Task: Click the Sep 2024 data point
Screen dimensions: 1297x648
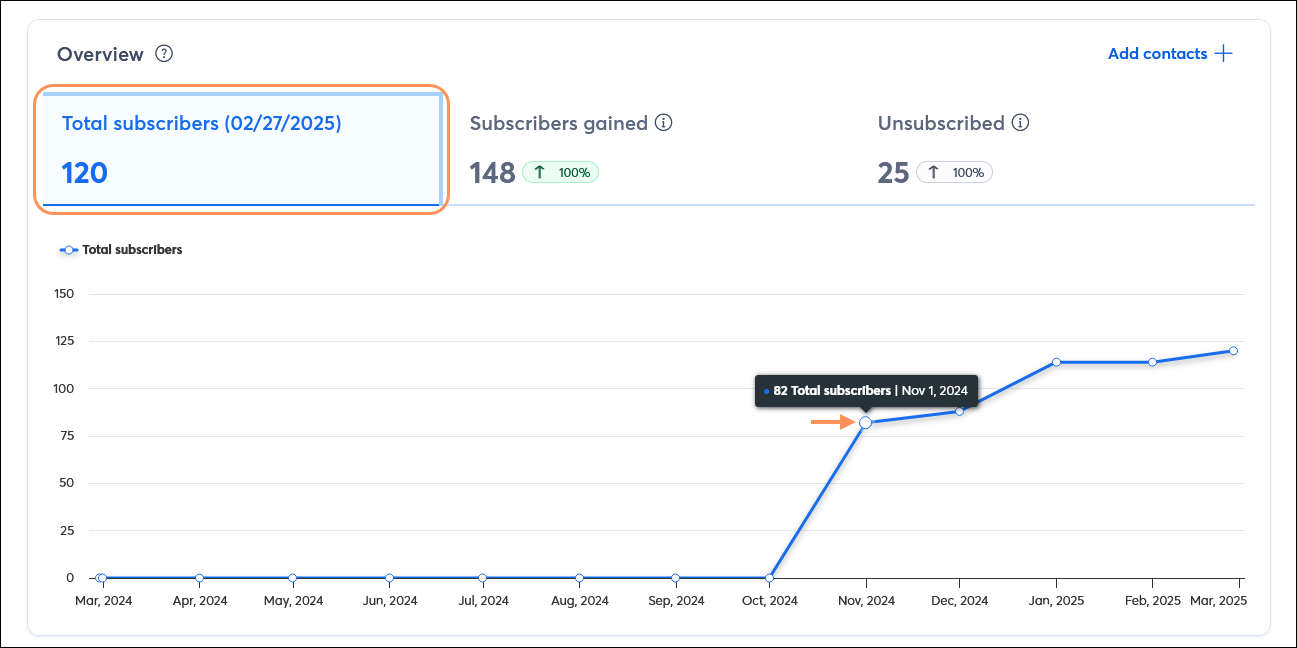Action: tap(675, 578)
